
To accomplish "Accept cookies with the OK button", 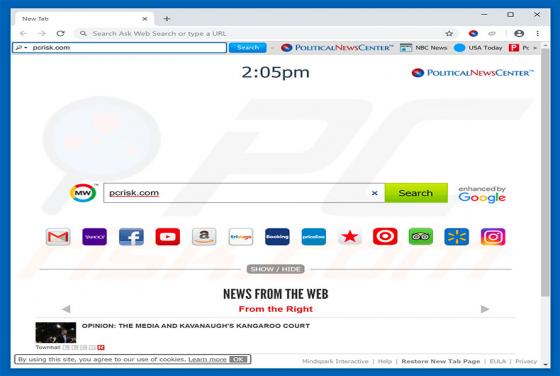I will pos(238,359).
